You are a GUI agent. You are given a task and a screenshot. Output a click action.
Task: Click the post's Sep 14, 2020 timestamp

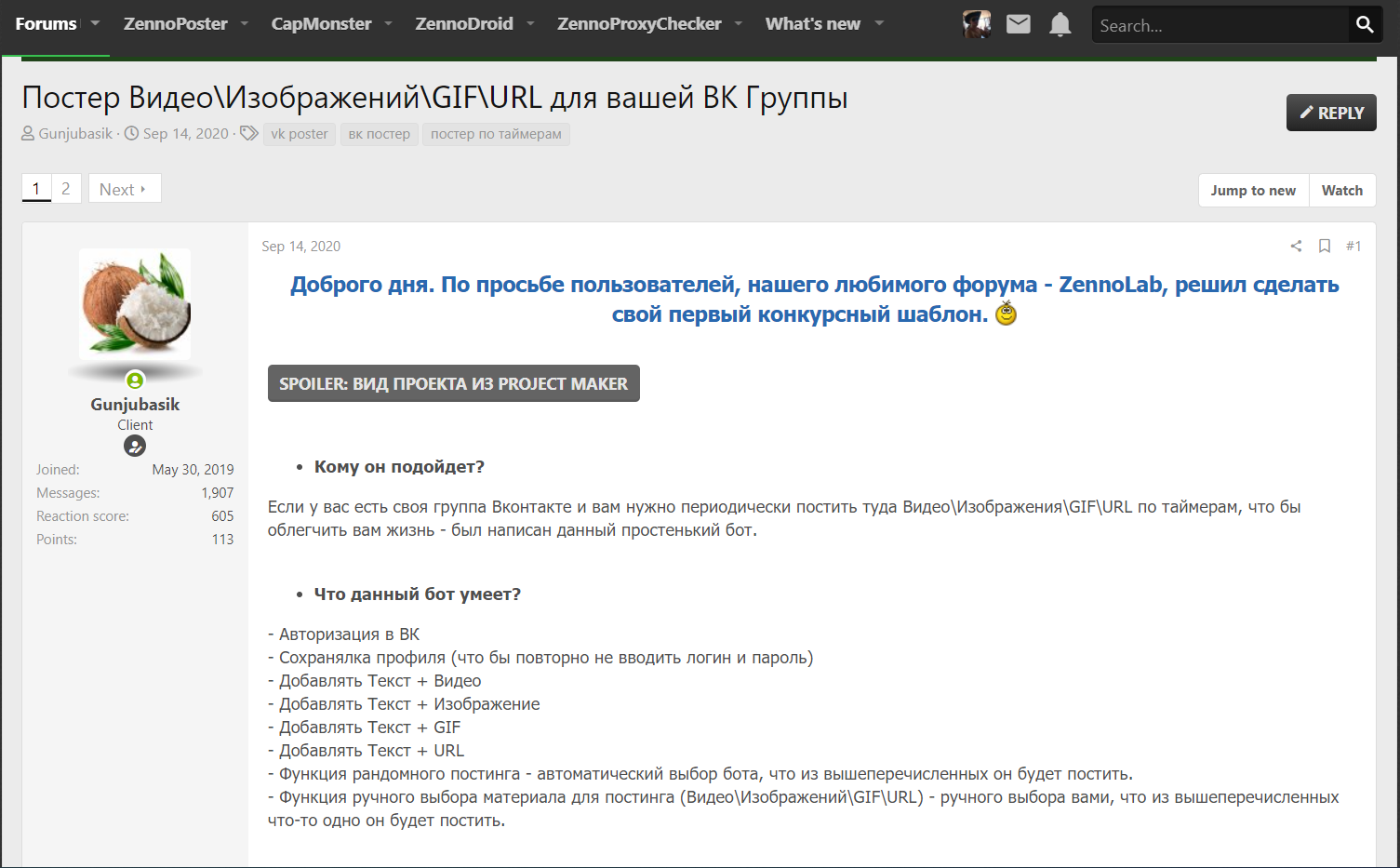click(x=301, y=246)
